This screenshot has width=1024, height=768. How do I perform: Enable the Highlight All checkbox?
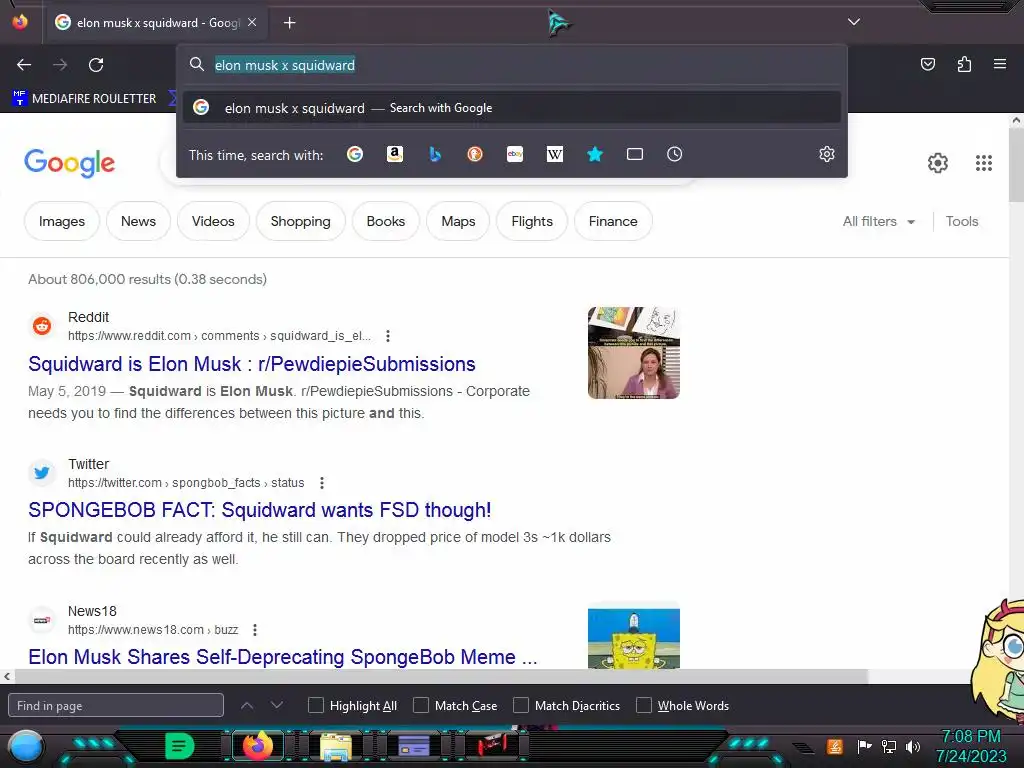(x=315, y=705)
